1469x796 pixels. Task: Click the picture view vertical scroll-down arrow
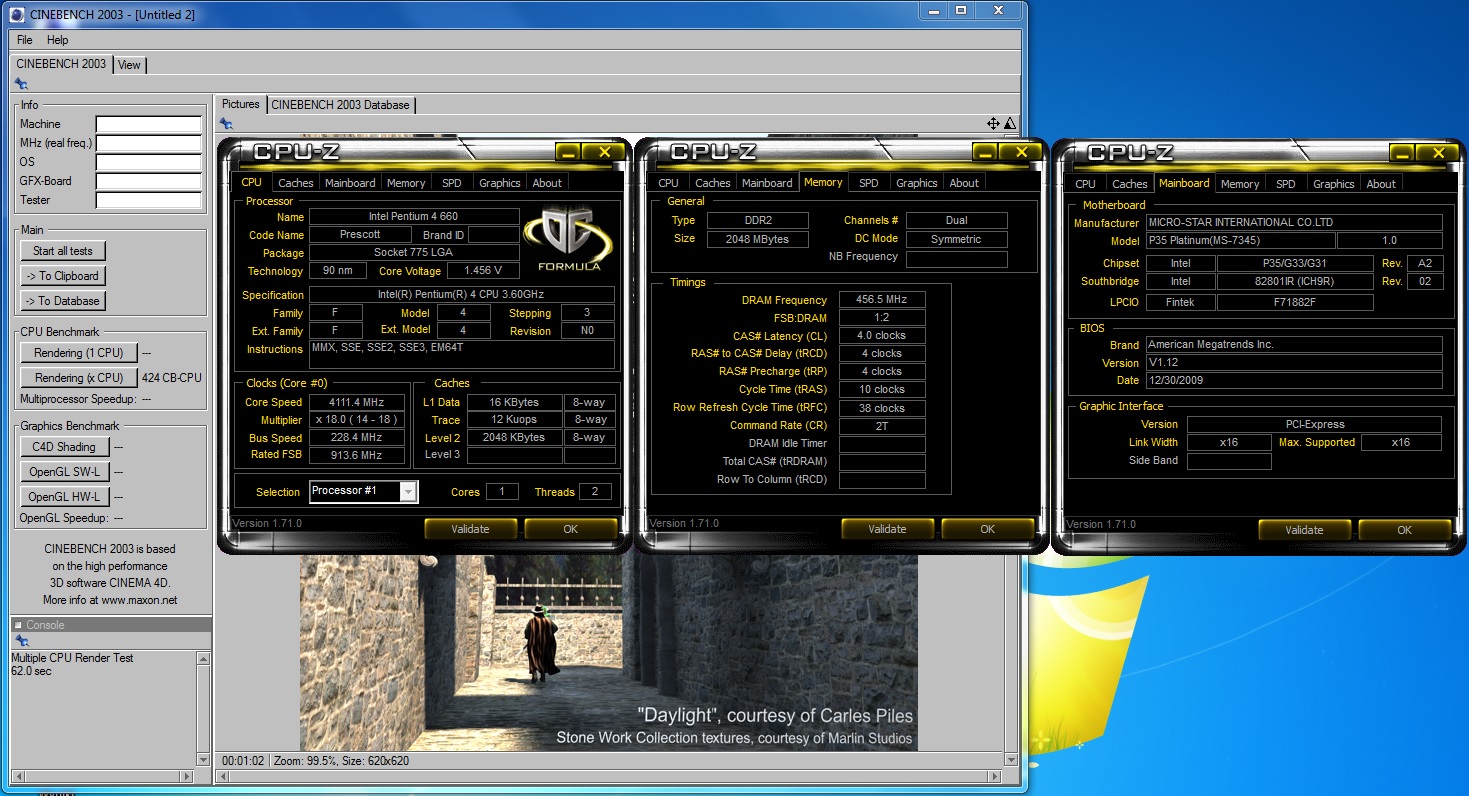pyautogui.click(x=1010, y=760)
